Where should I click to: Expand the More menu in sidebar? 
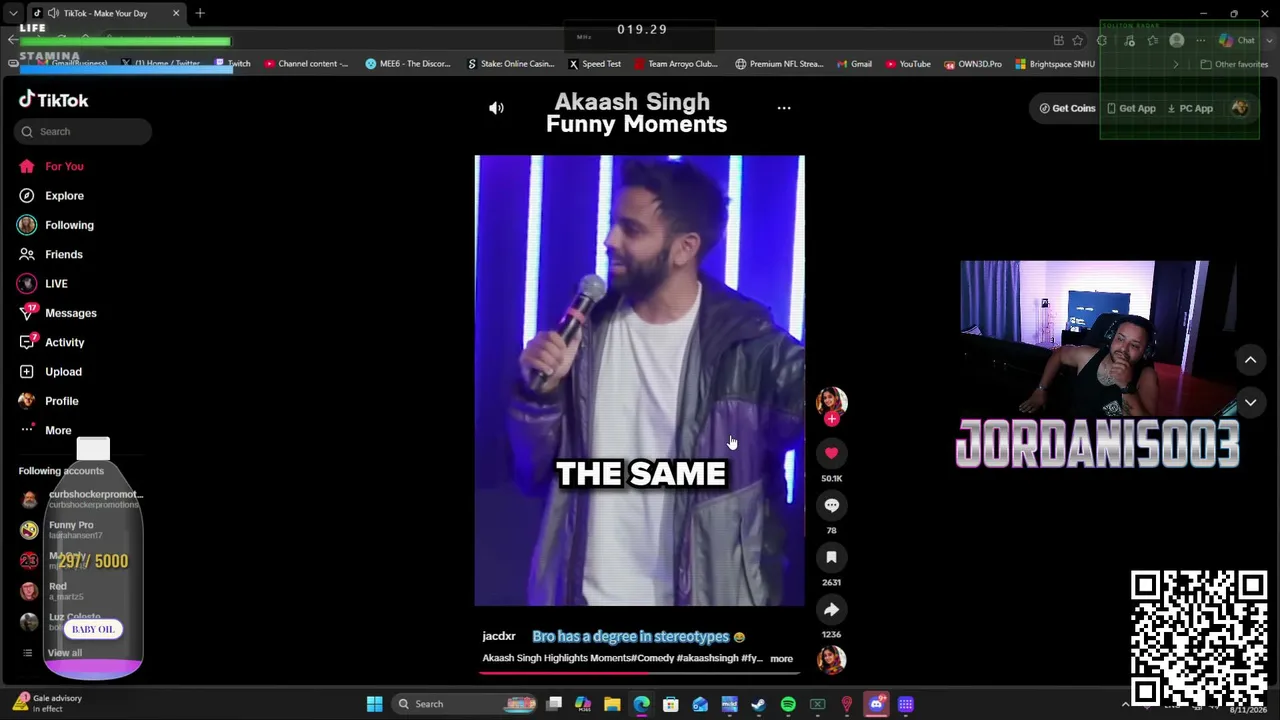pyautogui.click(x=46, y=430)
